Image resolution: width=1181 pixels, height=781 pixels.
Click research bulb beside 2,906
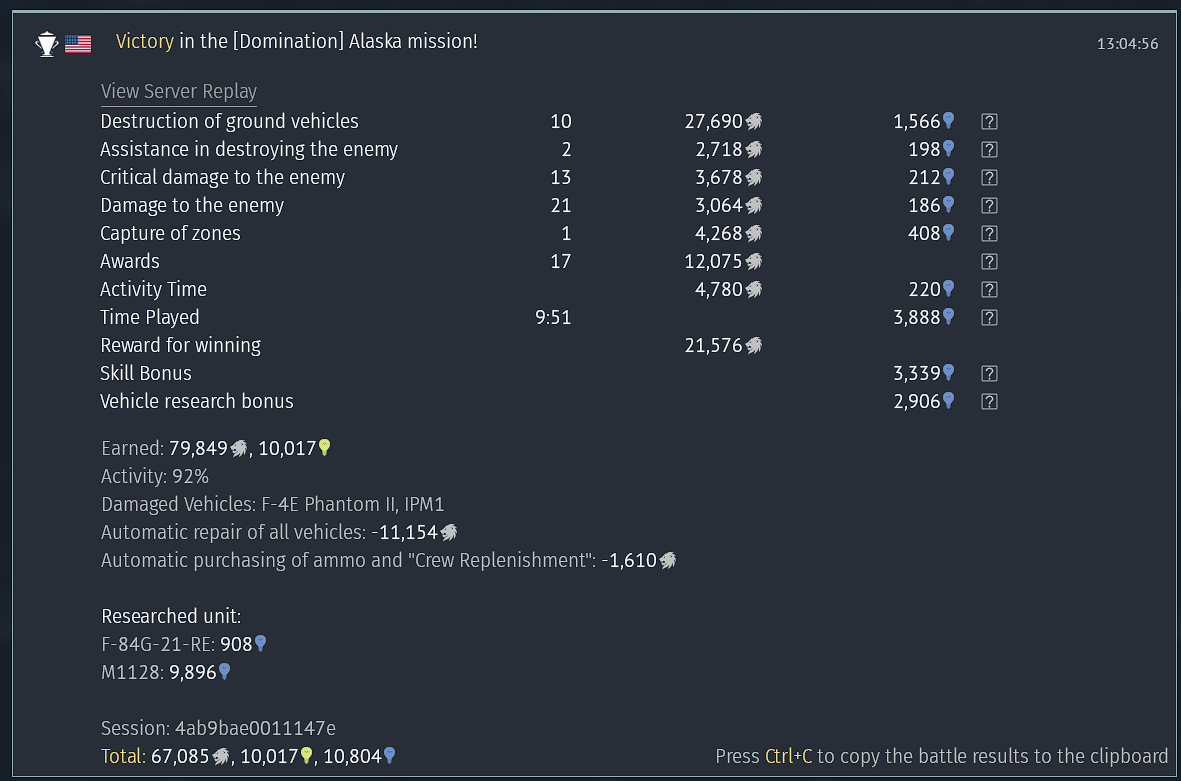[949, 401]
